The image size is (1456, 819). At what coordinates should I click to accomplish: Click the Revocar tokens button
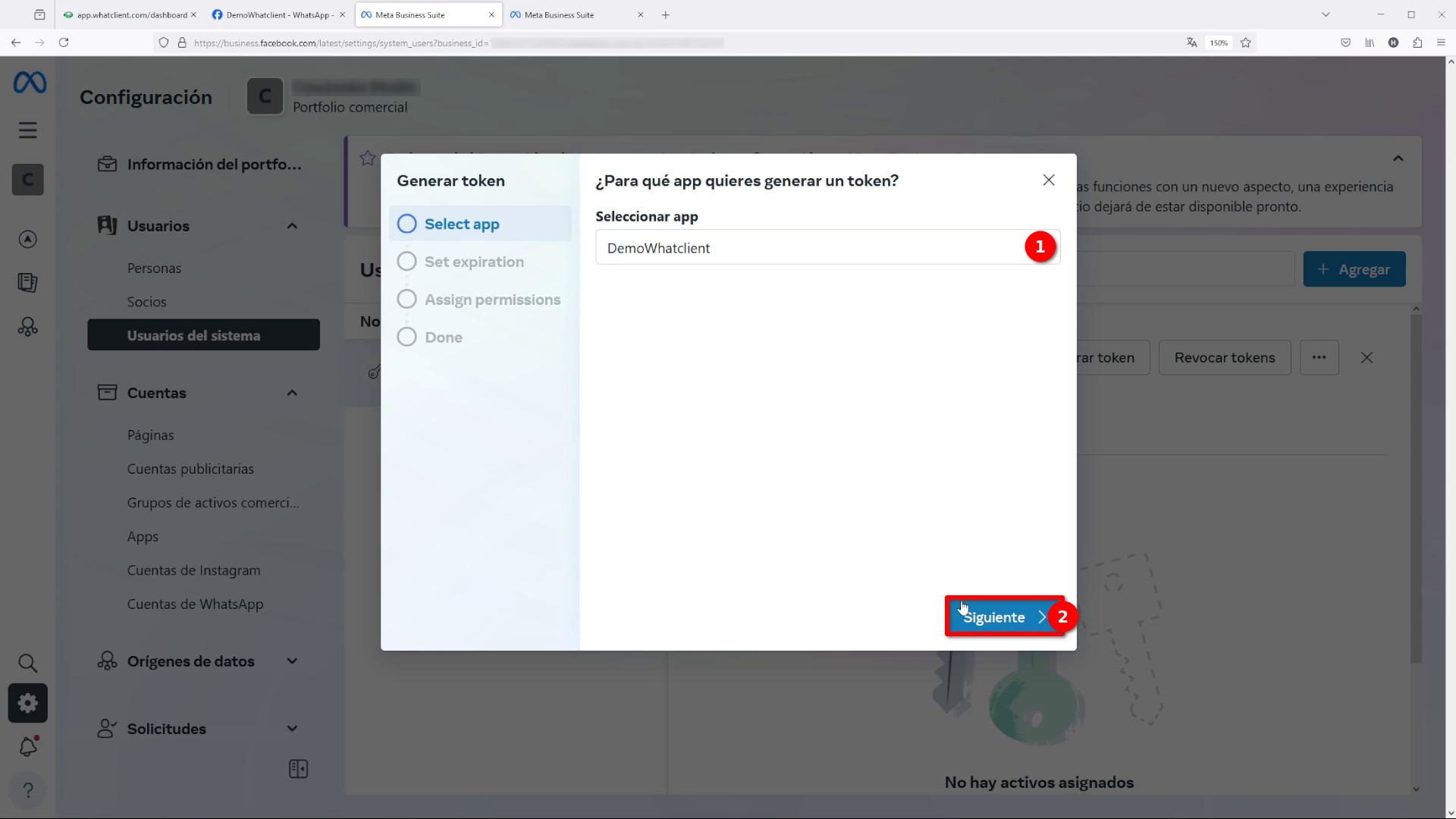pyautogui.click(x=1225, y=358)
